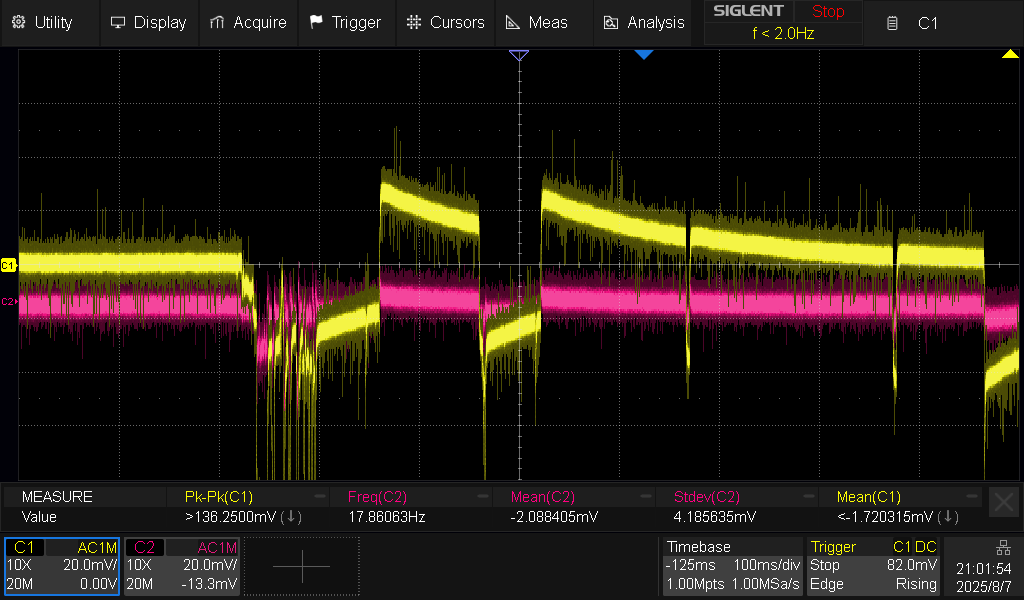Remove the Pk-Pk(C1) measurement using minus icon

coord(319,497)
